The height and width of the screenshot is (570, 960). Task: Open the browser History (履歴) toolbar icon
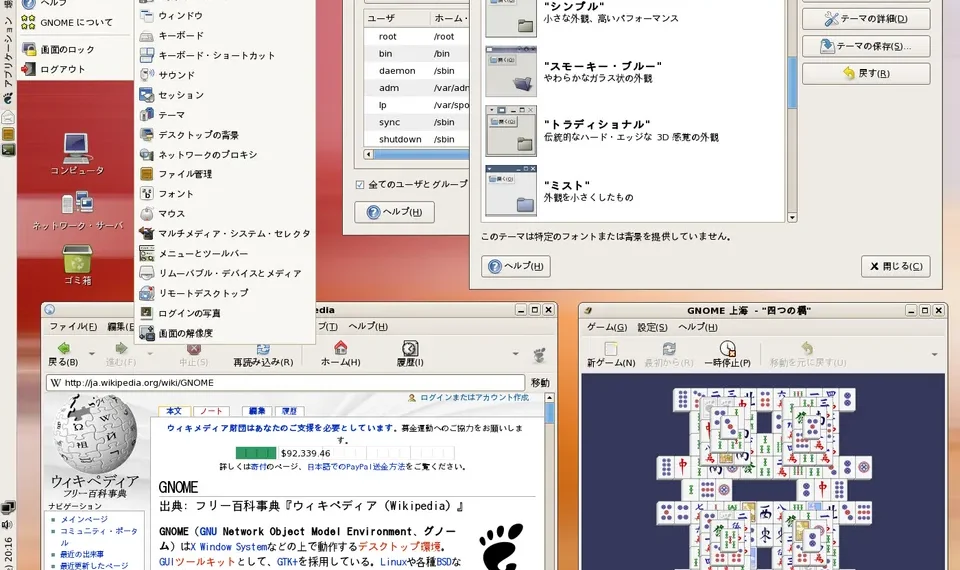tap(409, 352)
